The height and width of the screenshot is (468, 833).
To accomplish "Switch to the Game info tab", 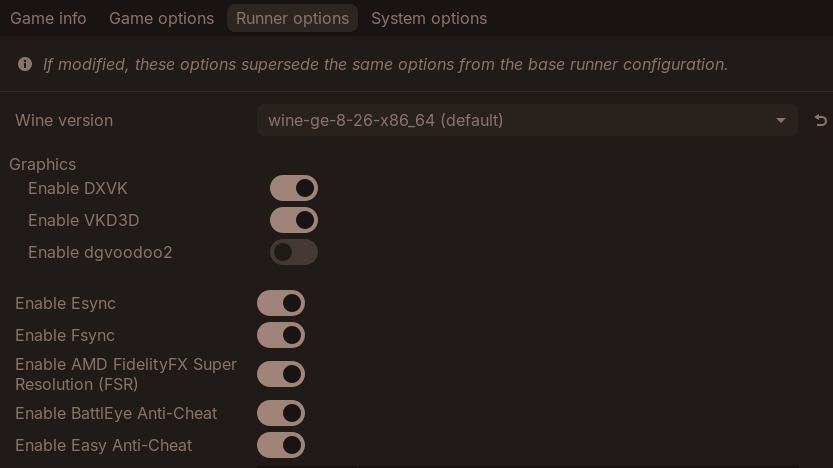I will coord(48,18).
